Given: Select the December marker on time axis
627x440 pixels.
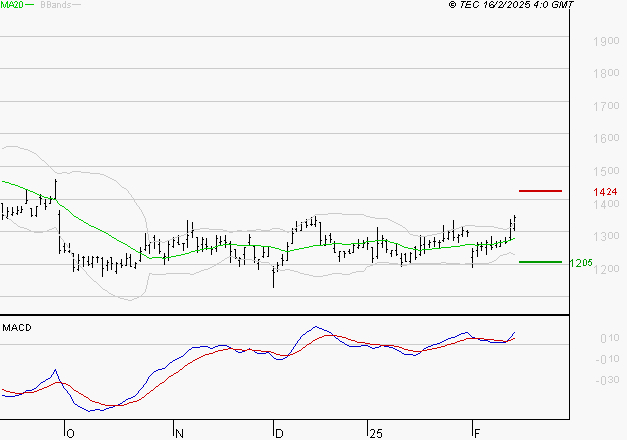Looking at the screenshot, I should 279,433.
